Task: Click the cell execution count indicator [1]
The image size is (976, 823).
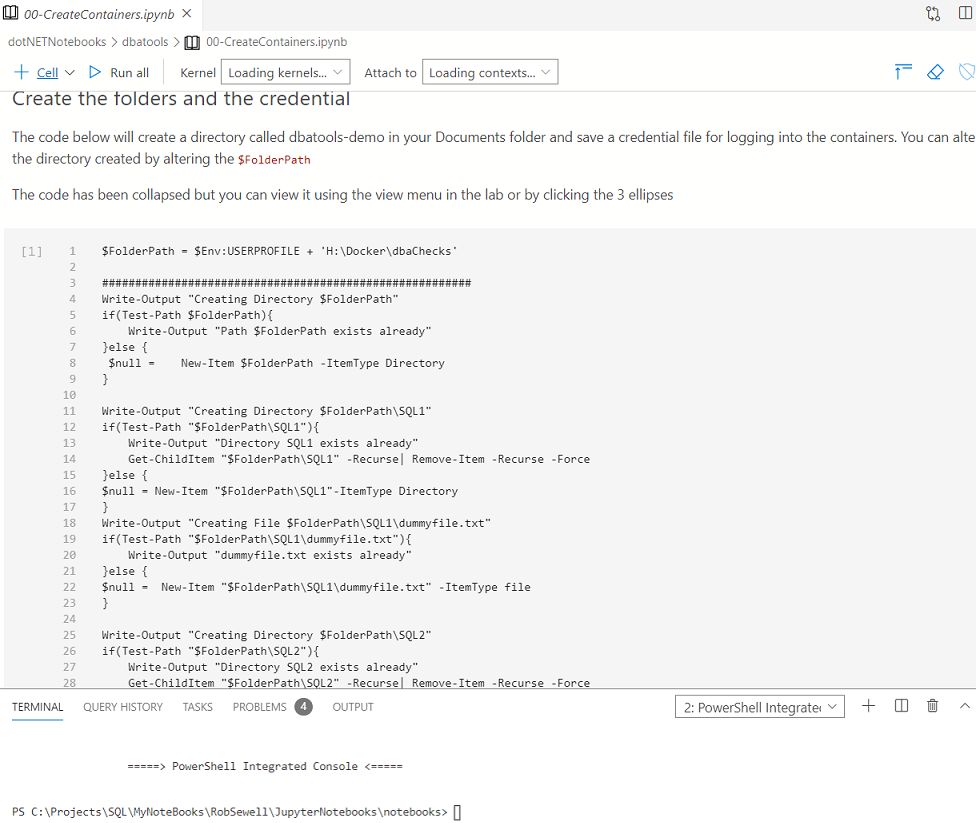Action: [31, 251]
